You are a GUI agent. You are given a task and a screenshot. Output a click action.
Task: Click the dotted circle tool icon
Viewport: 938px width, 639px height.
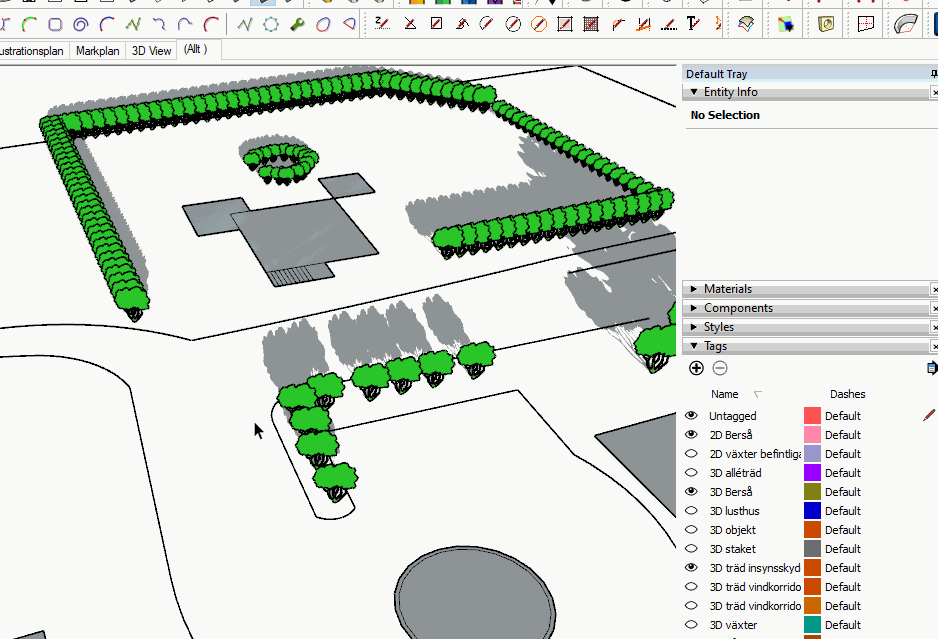pos(271,24)
